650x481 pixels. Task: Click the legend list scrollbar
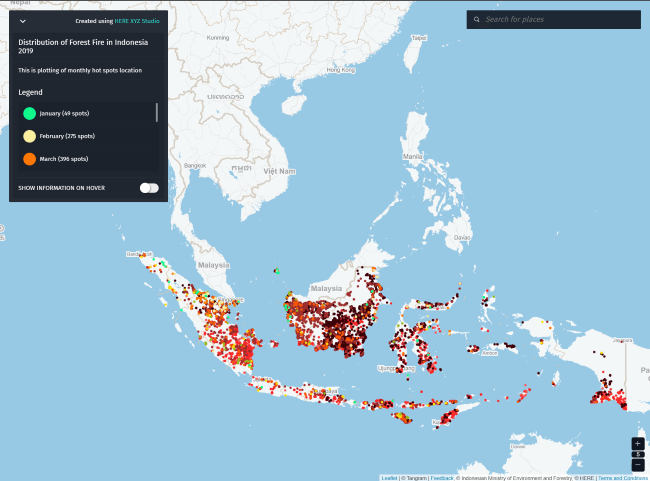[x=157, y=113]
